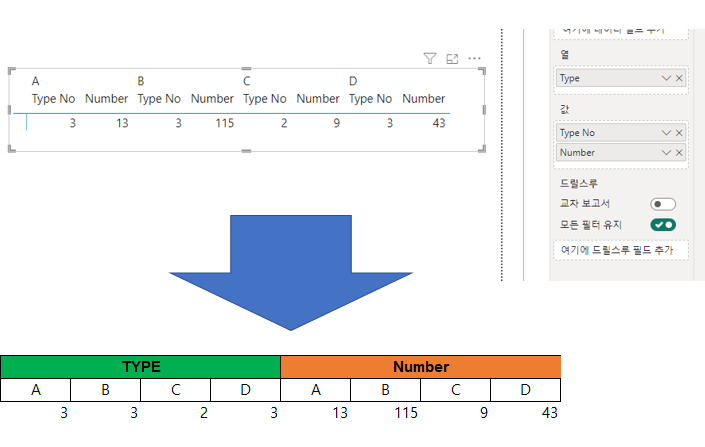Click the Type No header under C
The height and width of the screenshot is (447, 705).
(264, 99)
